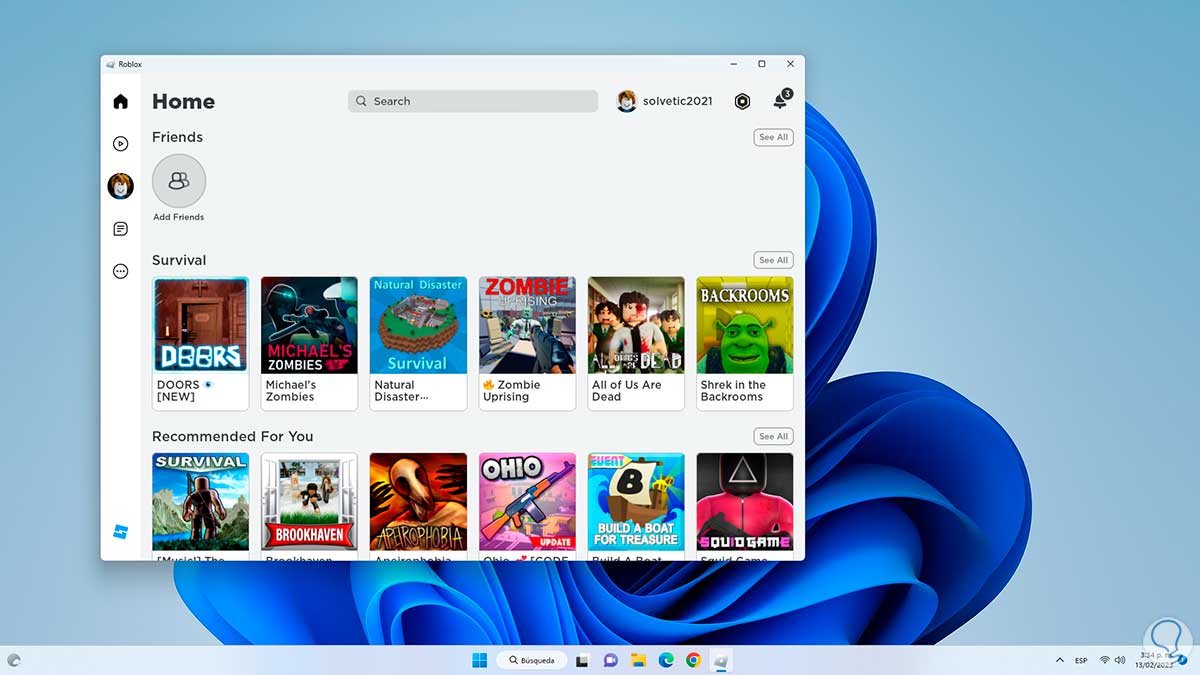Open the volume tray icon
Viewport: 1200px width, 675px height.
pyautogui.click(x=1121, y=660)
